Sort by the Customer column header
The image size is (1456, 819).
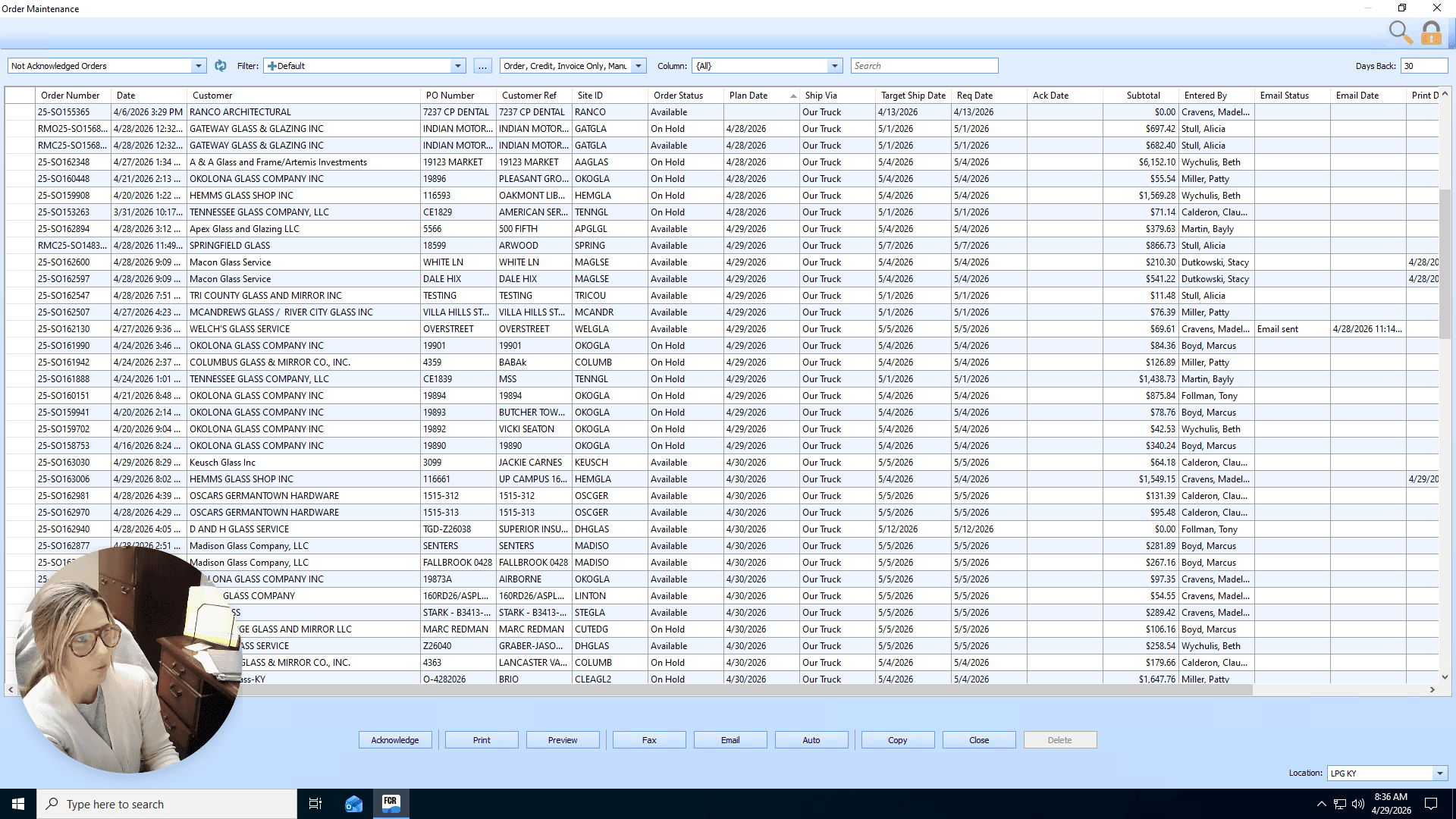pos(303,96)
